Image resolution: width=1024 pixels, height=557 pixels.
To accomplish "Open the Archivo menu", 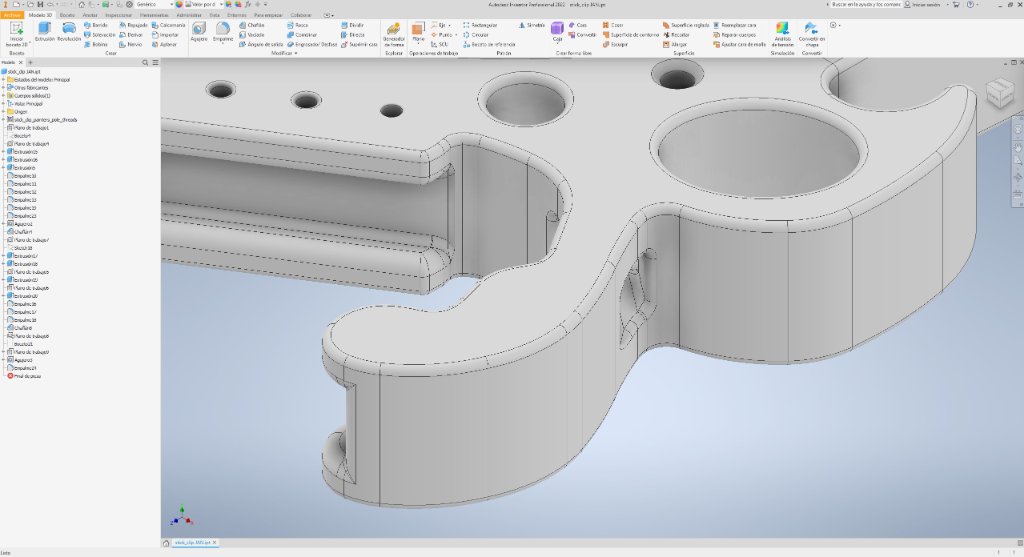I will point(12,14).
